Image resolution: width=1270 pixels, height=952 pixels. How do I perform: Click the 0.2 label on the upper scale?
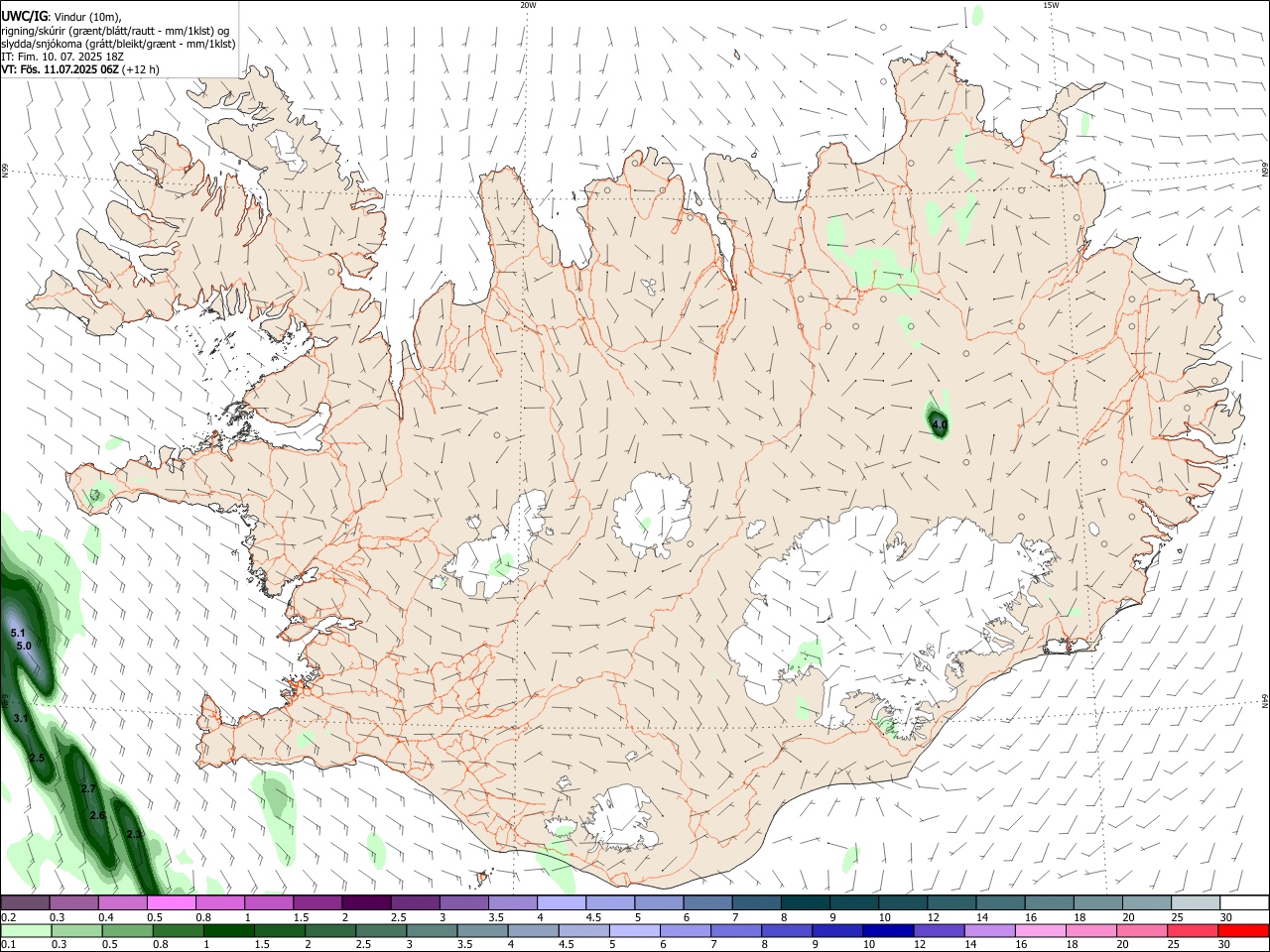tap(8, 917)
